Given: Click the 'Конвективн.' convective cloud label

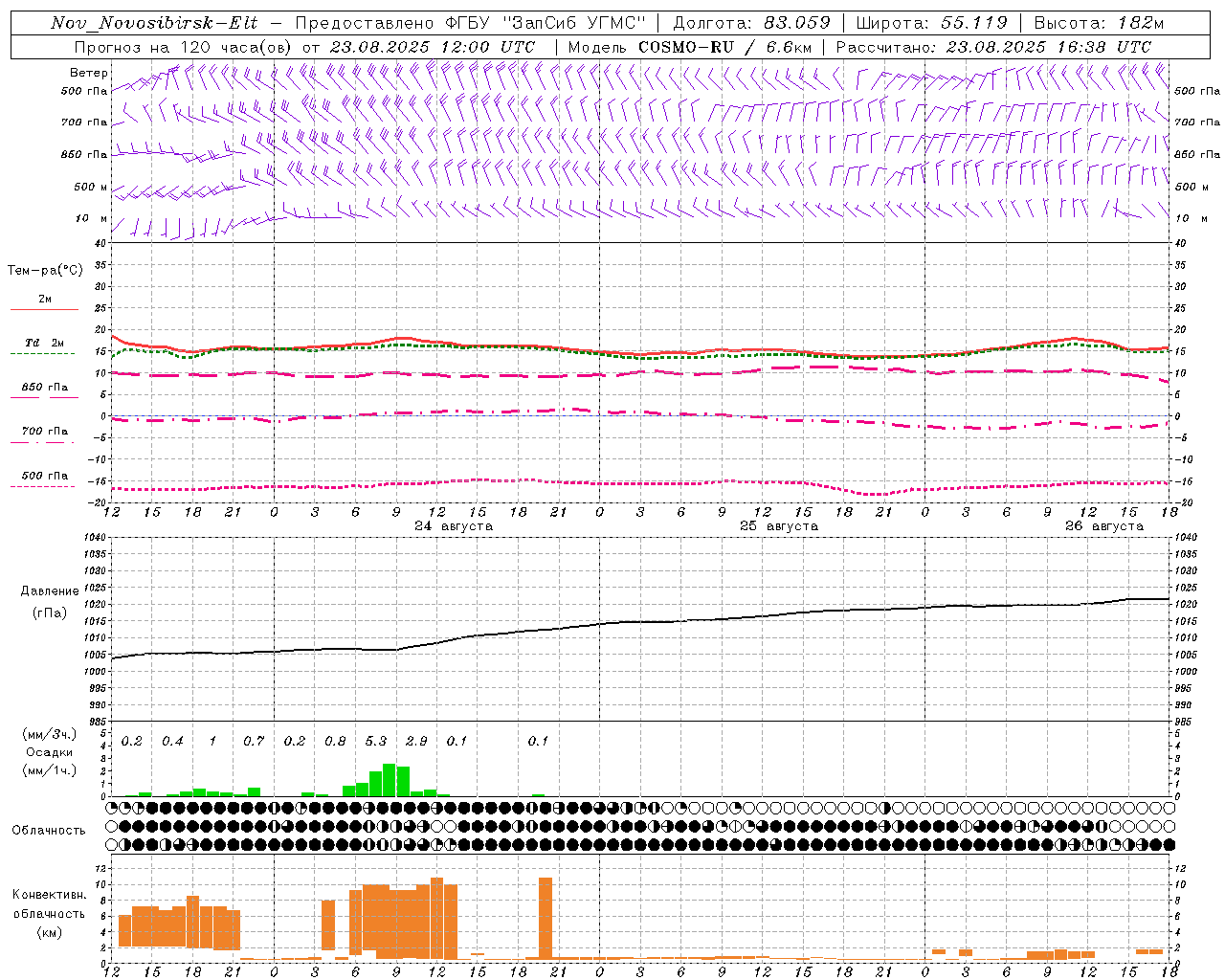Looking at the screenshot, I should (49, 895).
